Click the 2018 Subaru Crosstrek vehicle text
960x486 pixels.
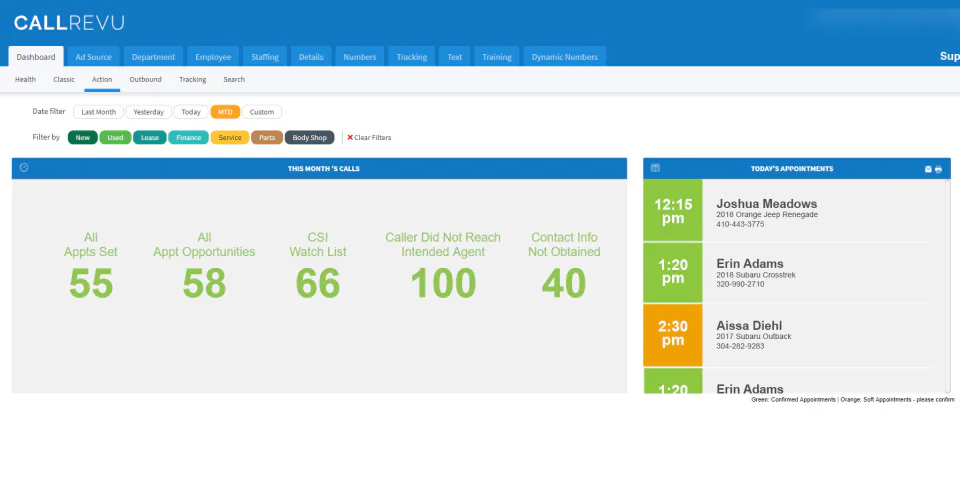pos(756,275)
